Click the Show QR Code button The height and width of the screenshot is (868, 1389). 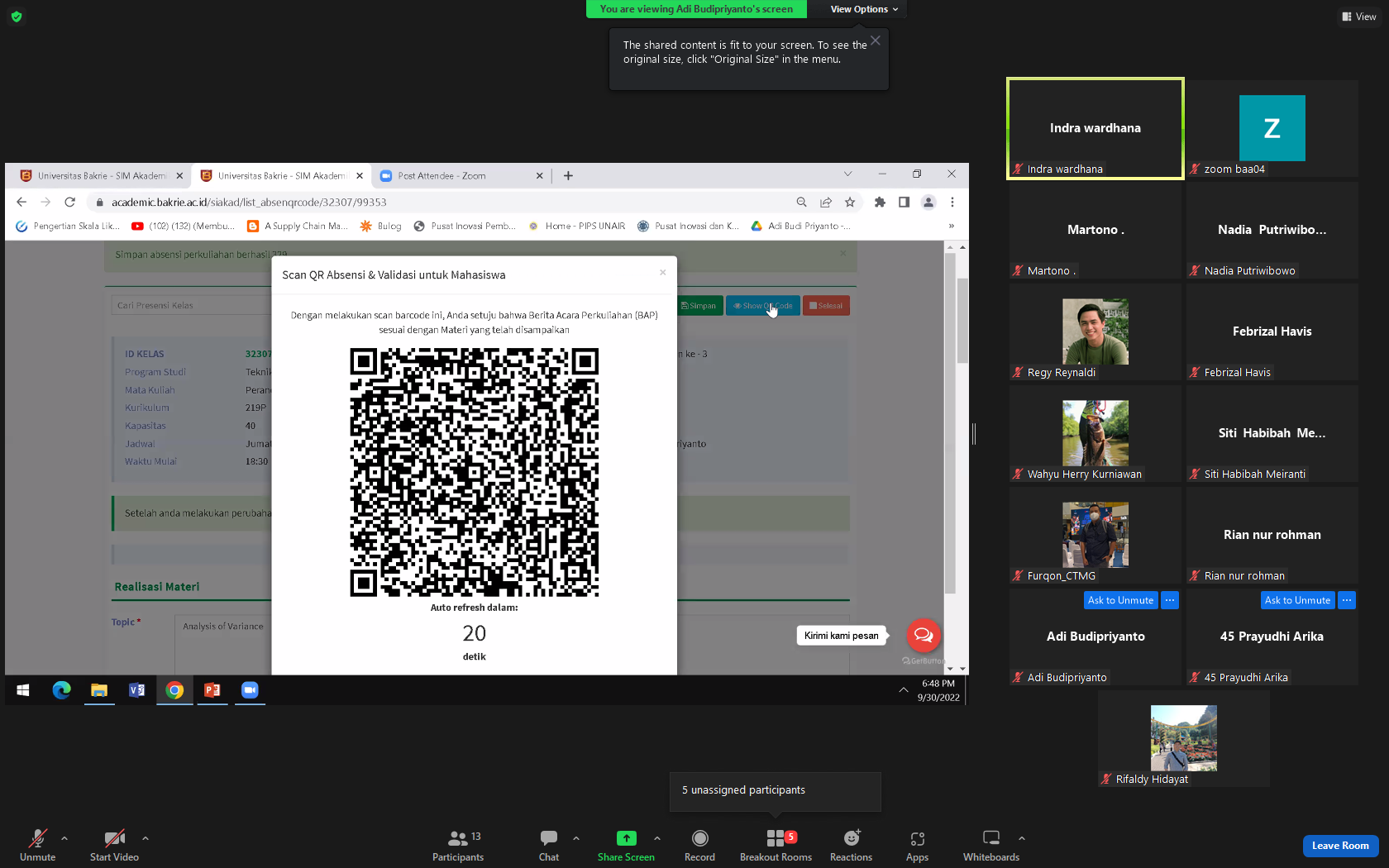(762, 306)
